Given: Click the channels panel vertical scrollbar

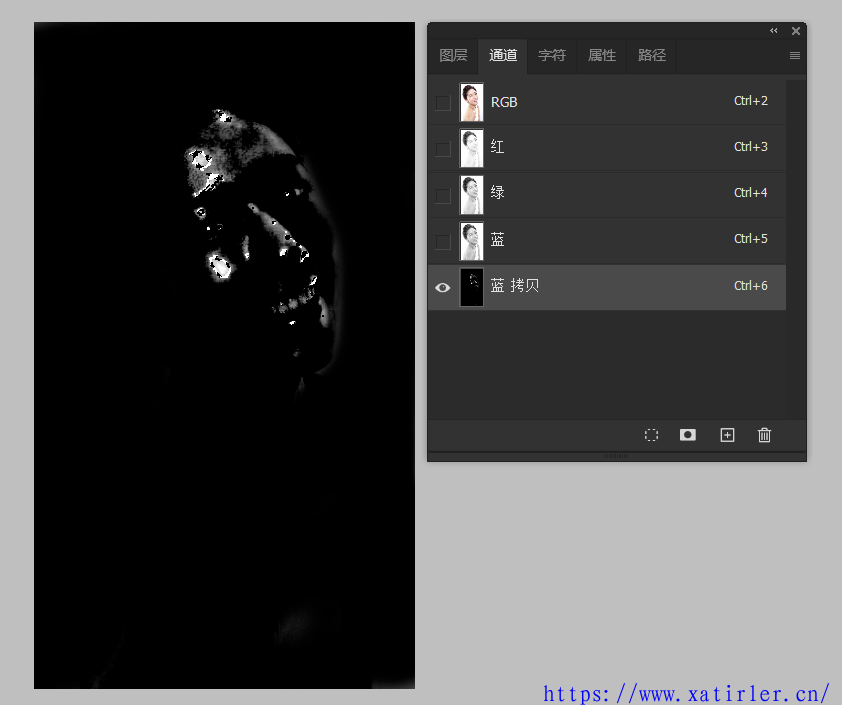Looking at the screenshot, I should pos(796,250).
